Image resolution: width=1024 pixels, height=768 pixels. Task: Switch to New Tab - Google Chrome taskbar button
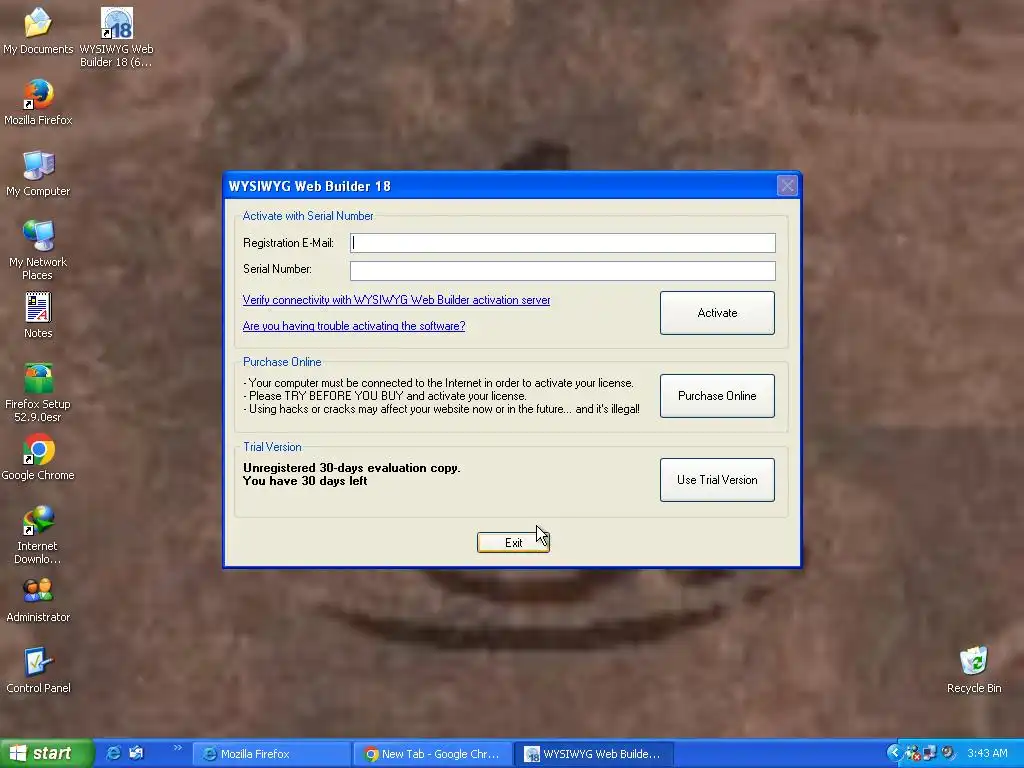[x=432, y=754]
